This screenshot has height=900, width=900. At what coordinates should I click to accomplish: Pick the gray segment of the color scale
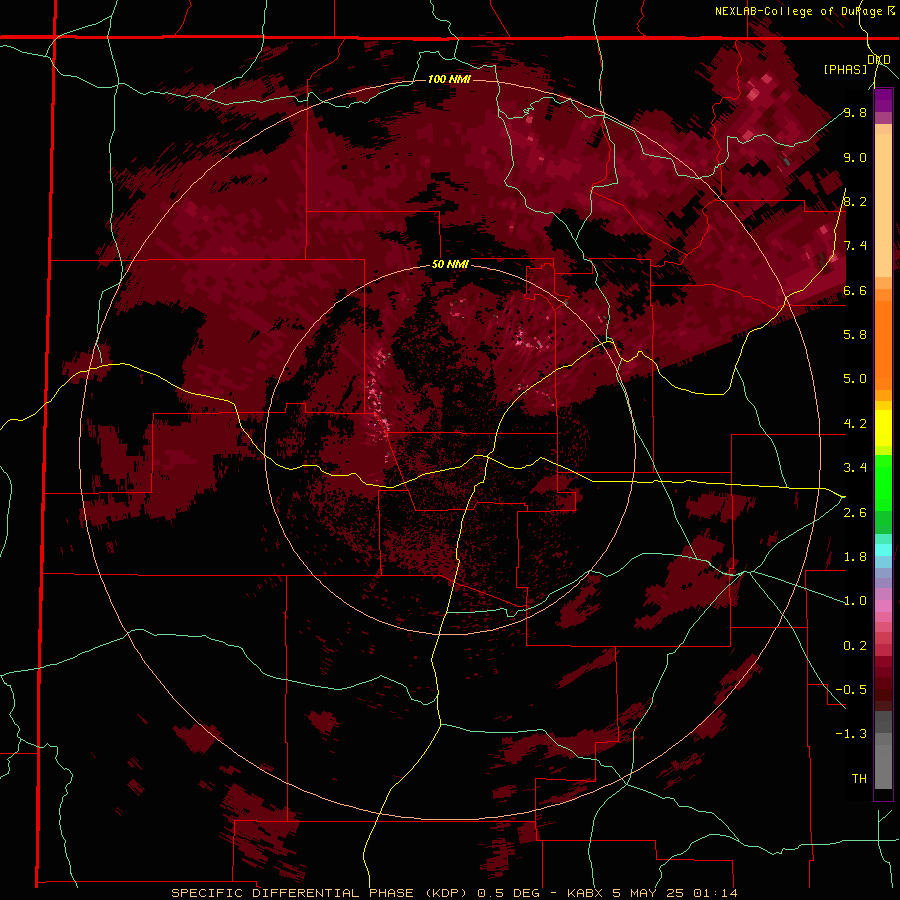[883, 752]
